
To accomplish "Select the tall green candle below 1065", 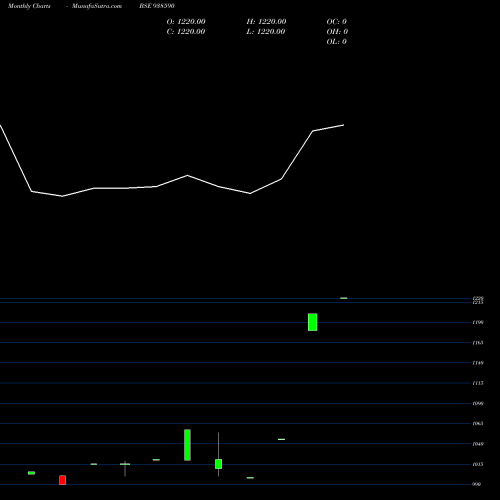I will click(x=188, y=445).
